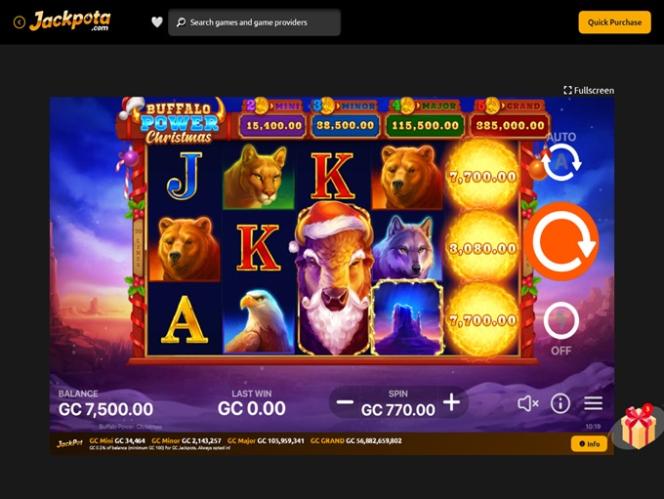Click the Quick Purchase button
The height and width of the screenshot is (499, 664).
click(614, 22)
